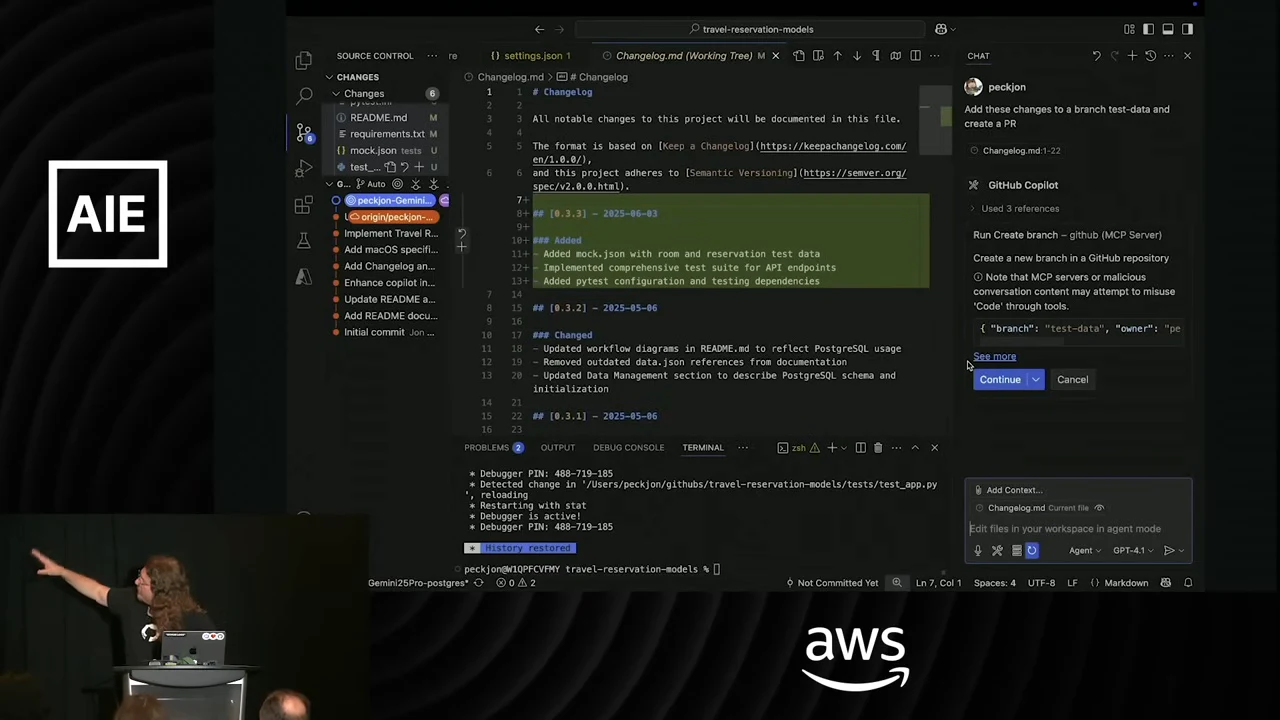1280x720 pixels.
Task: Navigate back with title bar arrow
Action: 539,29
